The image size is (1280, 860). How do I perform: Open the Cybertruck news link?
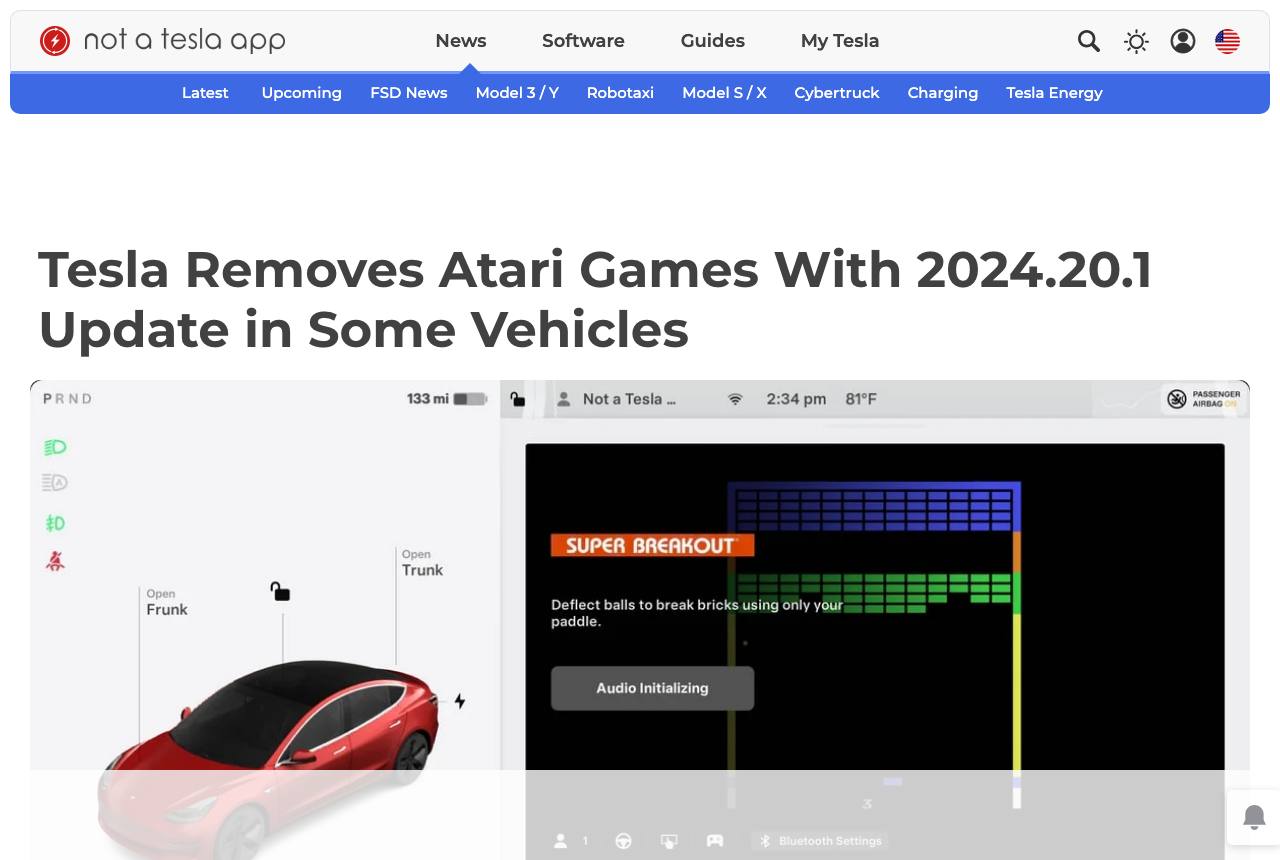point(837,93)
